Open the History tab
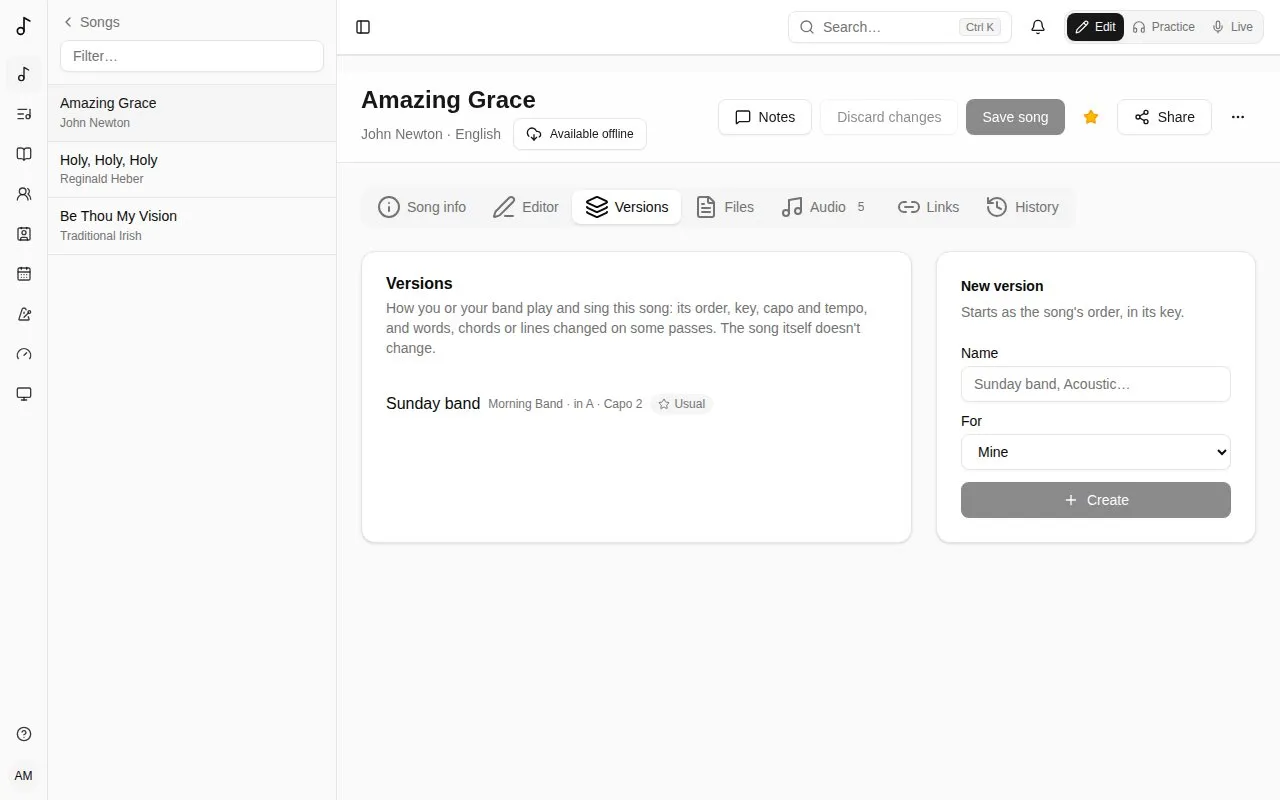1280x800 pixels. click(1022, 207)
